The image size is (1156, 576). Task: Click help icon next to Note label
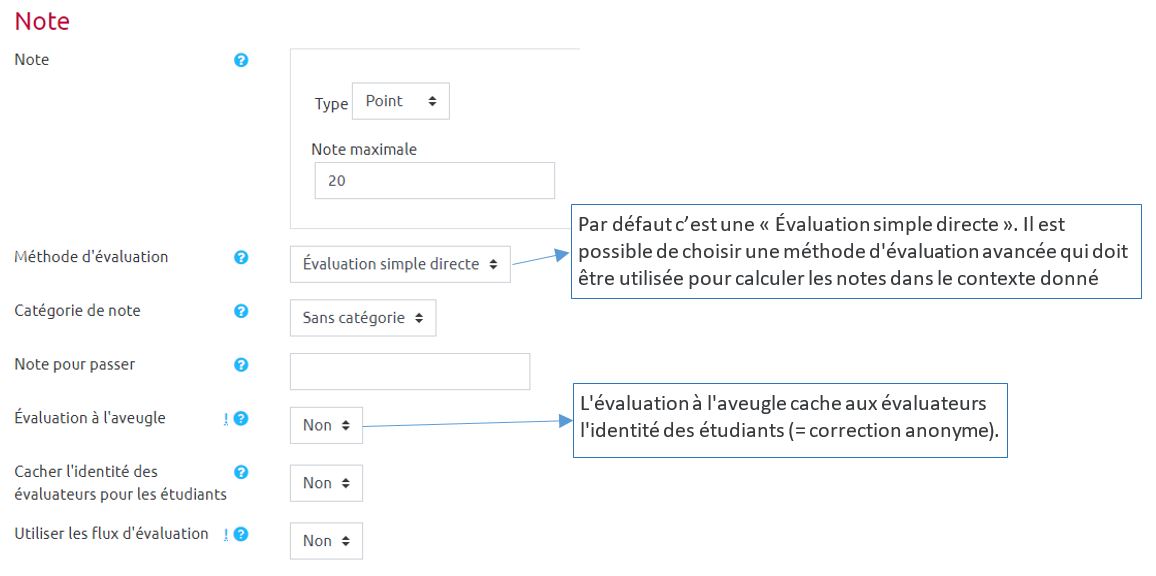(x=241, y=61)
